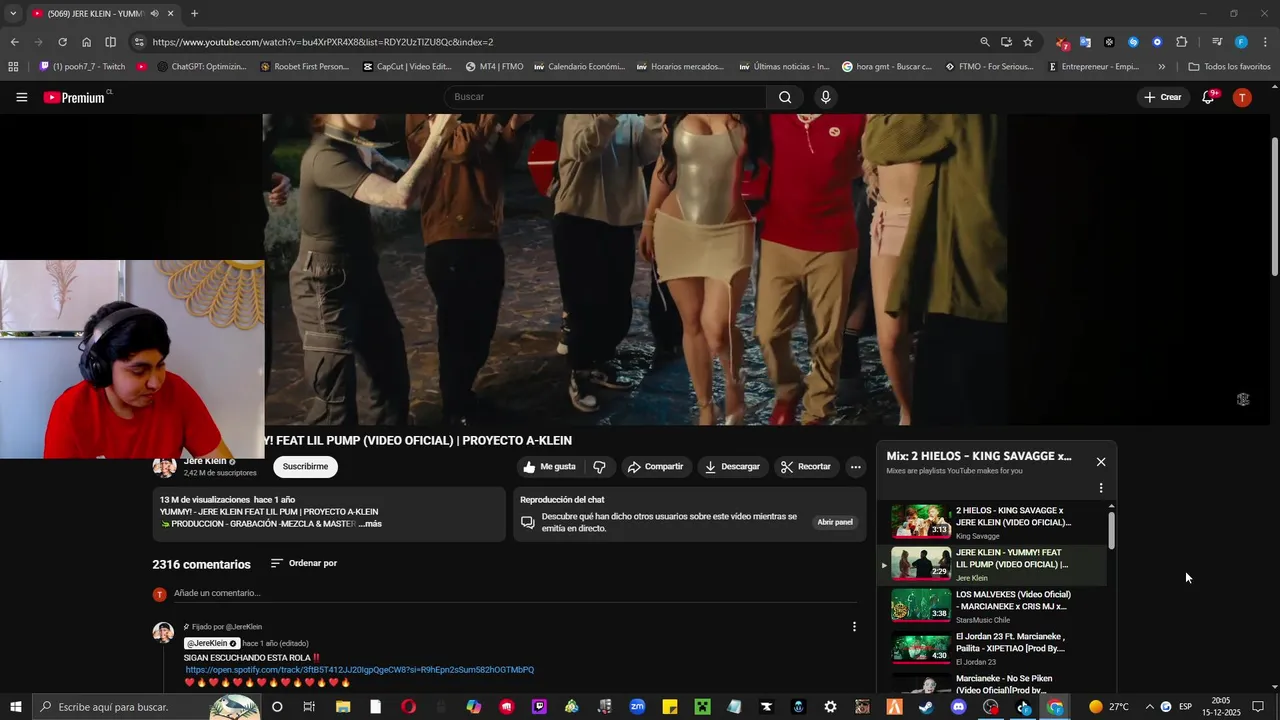Viewport: 1280px width, 720px height.
Task: Open pinned comment action menu
Action: coord(854,627)
